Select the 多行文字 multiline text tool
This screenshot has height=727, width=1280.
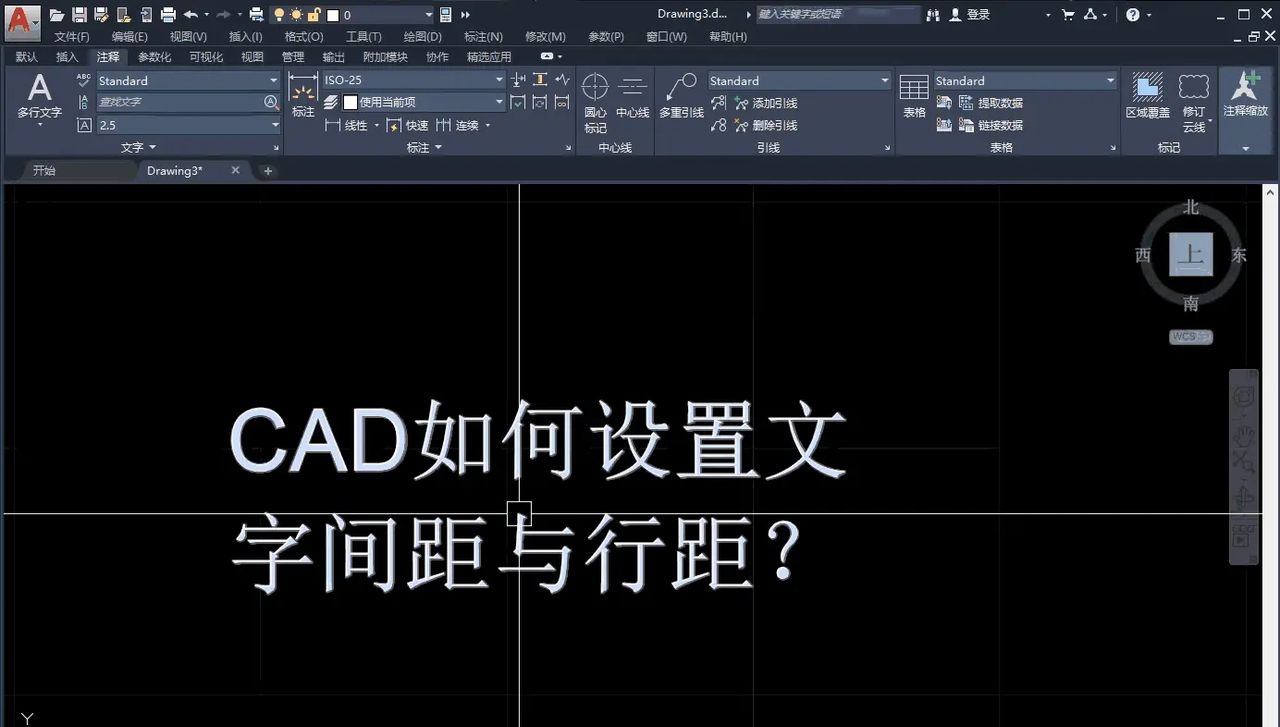(39, 97)
